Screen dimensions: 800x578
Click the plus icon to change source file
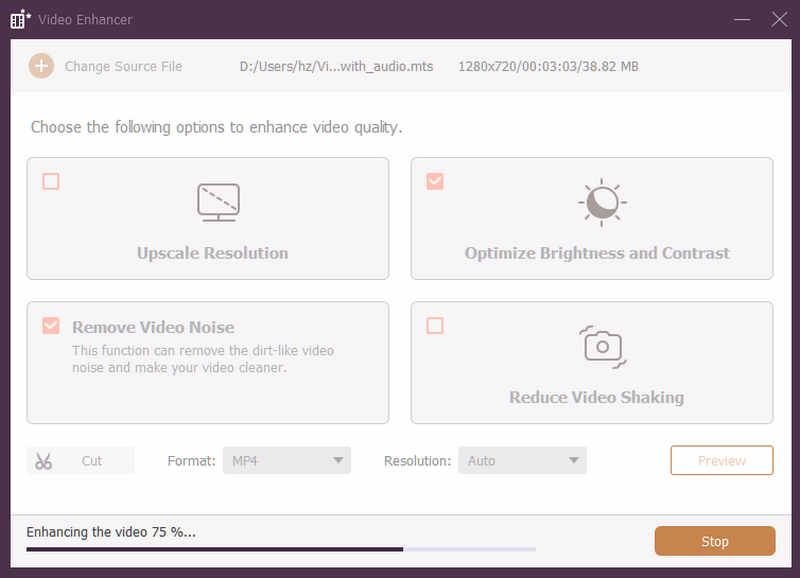point(41,66)
